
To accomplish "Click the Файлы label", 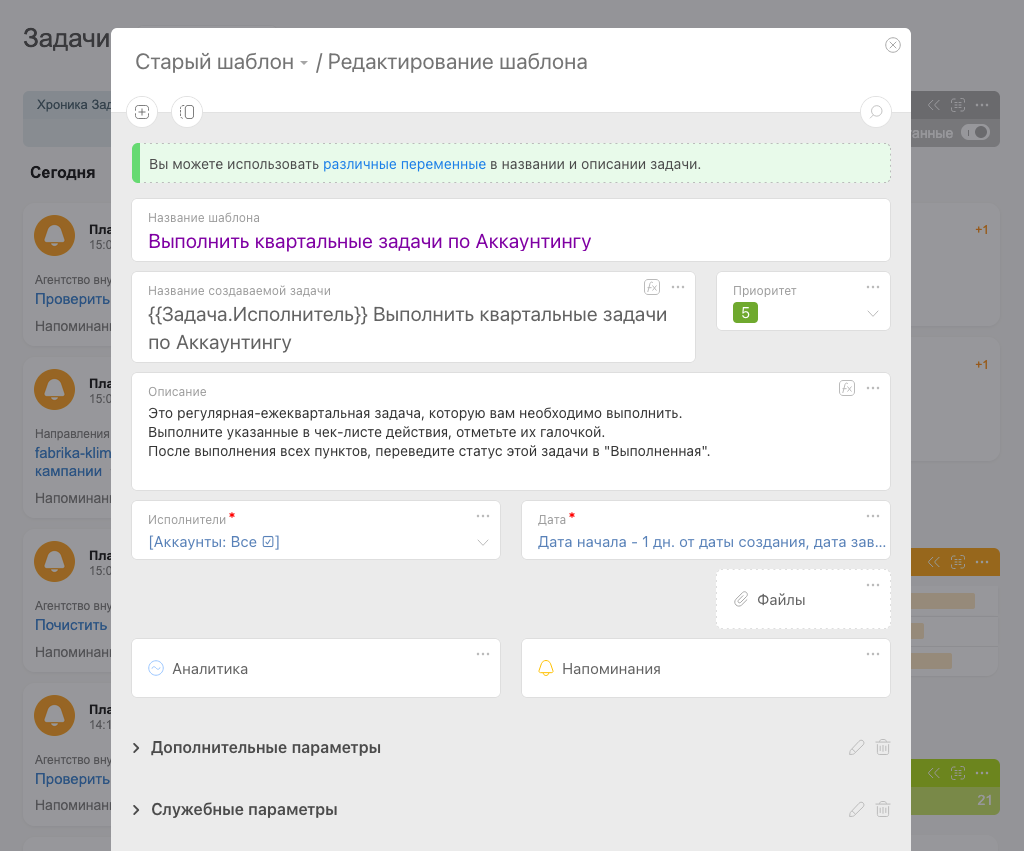I will tap(780, 600).
